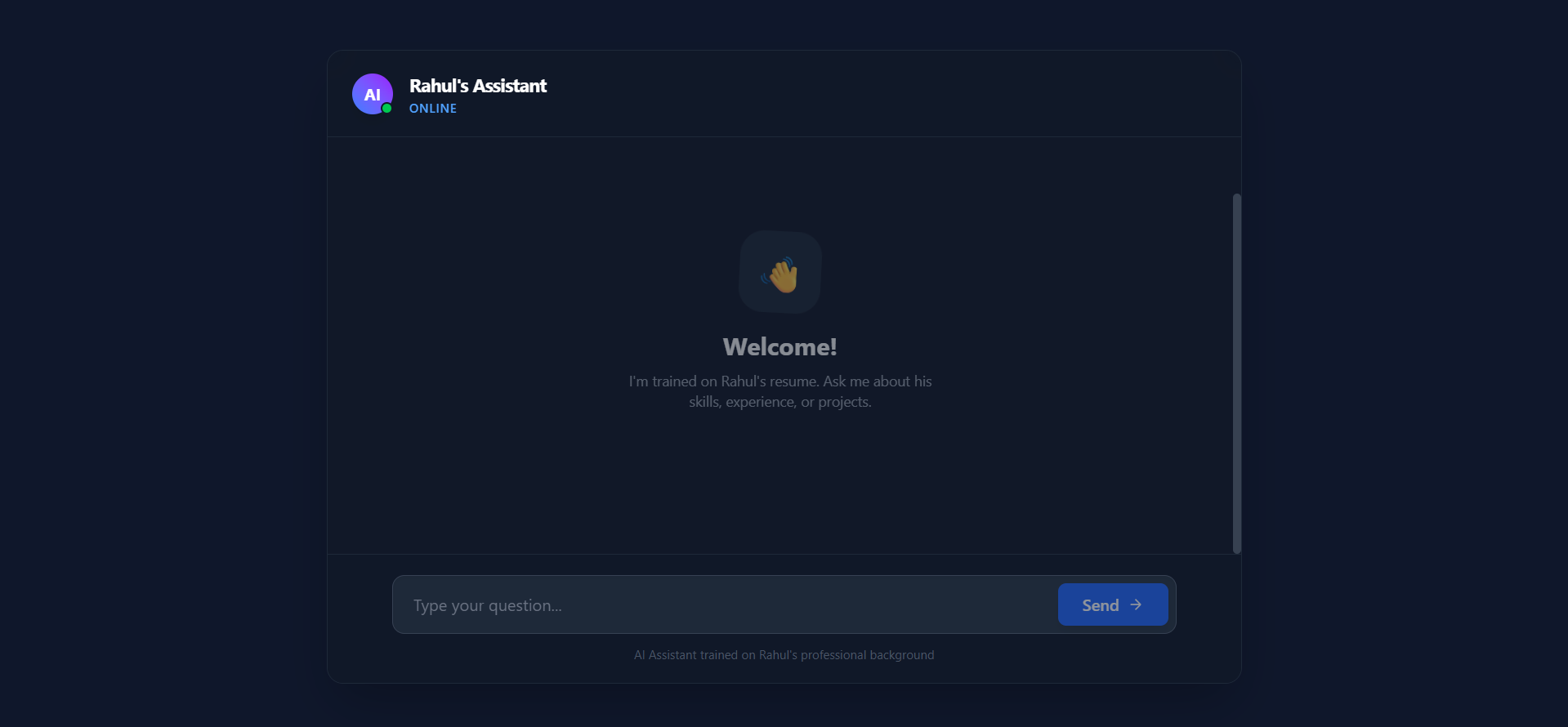
Task: Click the 'skills, experience, or projects' line
Action: click(780, 402)
